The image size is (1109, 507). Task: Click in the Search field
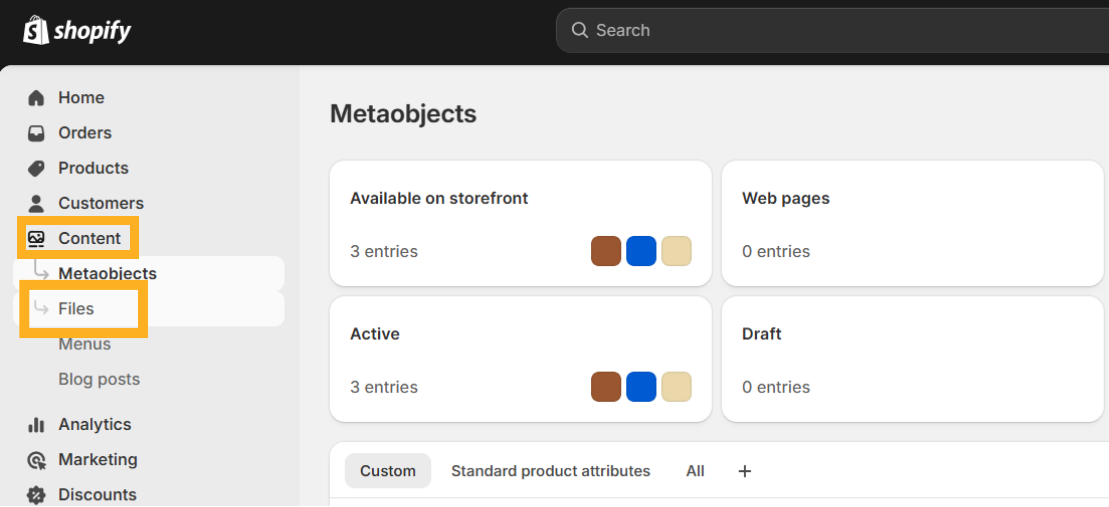830,30
